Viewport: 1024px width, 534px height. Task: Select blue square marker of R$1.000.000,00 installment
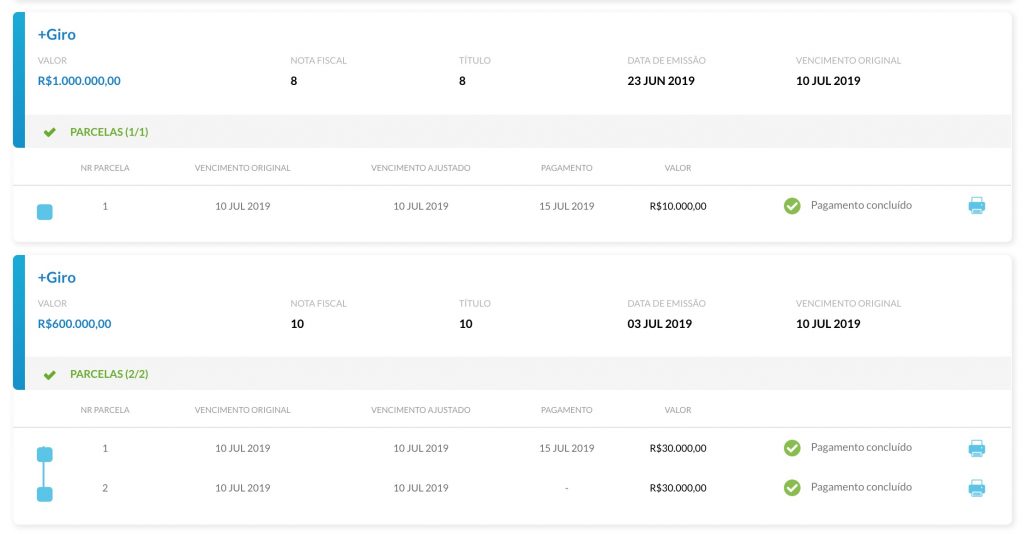[44, 212]
